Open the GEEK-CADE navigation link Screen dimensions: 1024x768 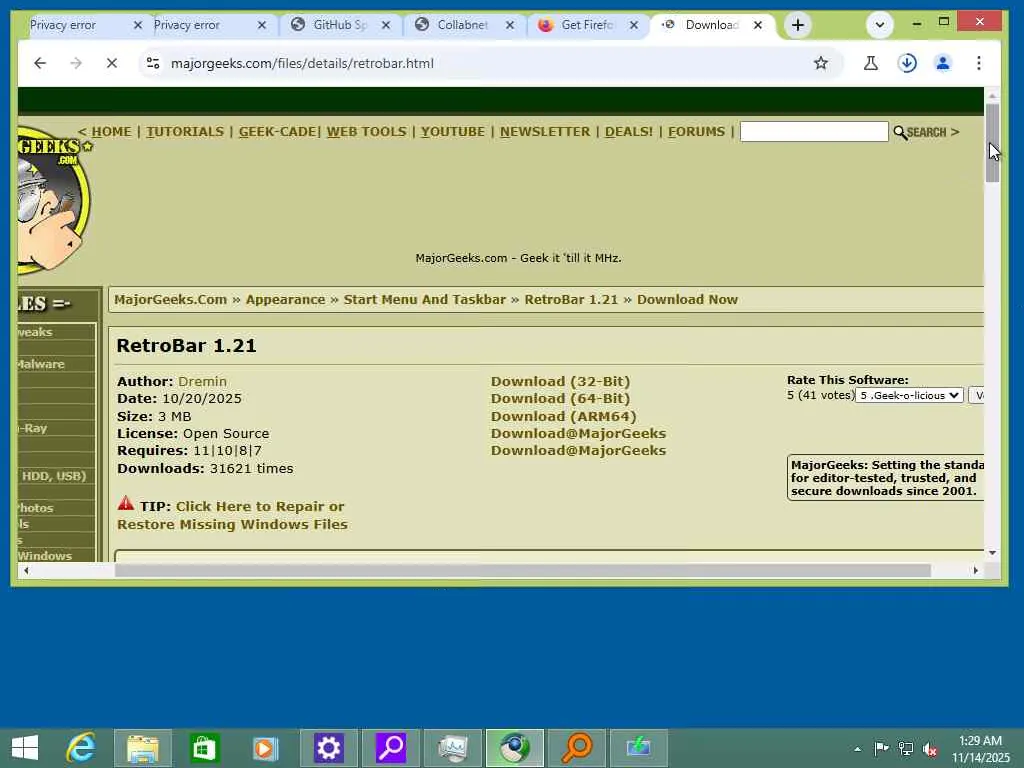pos(278,132)
